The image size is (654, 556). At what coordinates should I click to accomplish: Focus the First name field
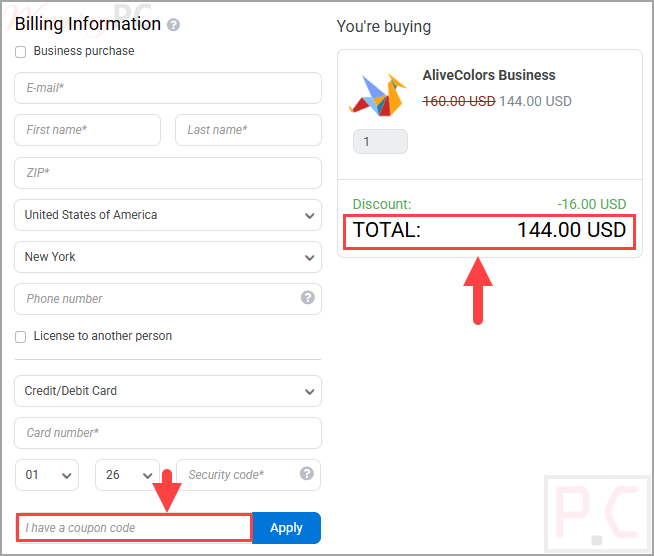88,130
